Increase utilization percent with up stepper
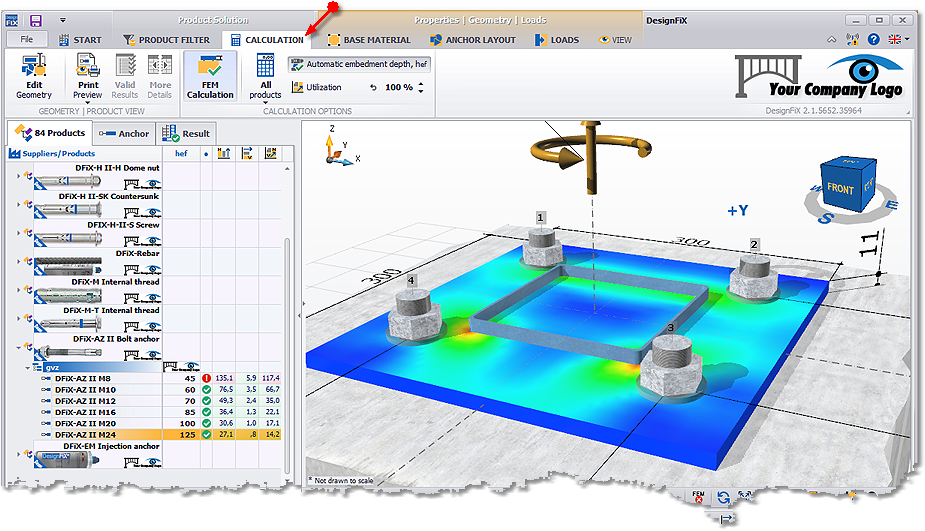This screenshot has height=531, width=925. coord(421,84)
